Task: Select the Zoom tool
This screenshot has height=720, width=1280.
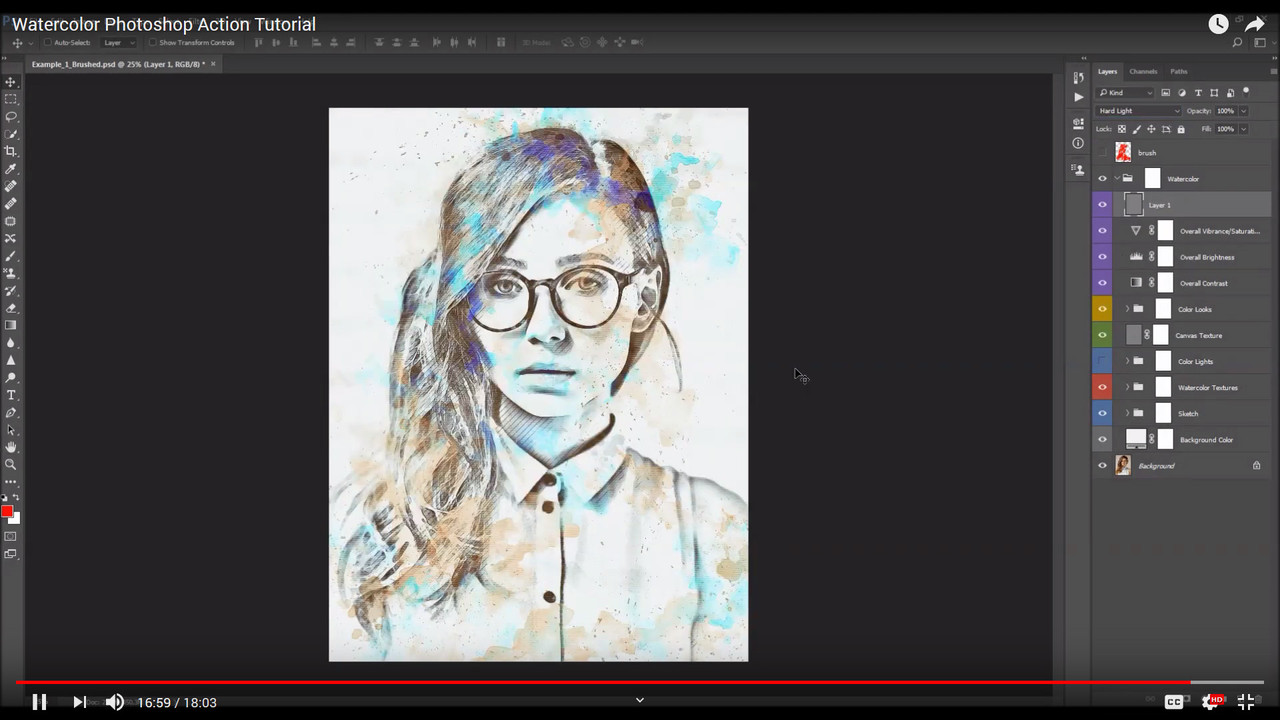Action: pyautogui.click(x=11, y=462)
